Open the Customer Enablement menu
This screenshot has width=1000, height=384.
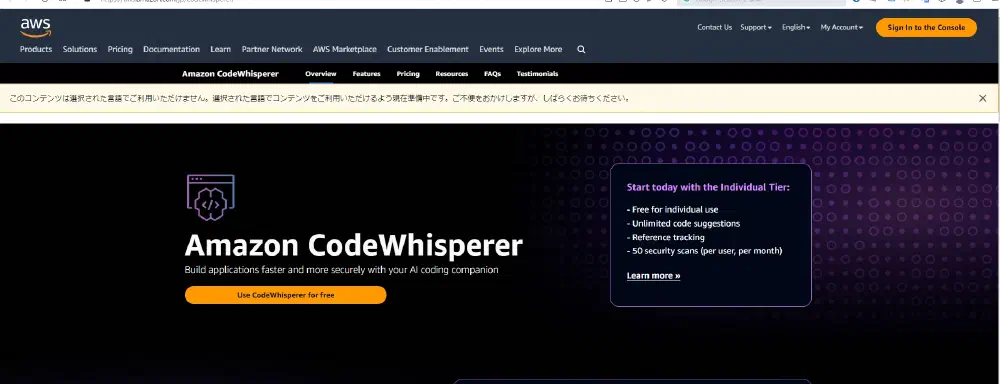click(428, 49)
